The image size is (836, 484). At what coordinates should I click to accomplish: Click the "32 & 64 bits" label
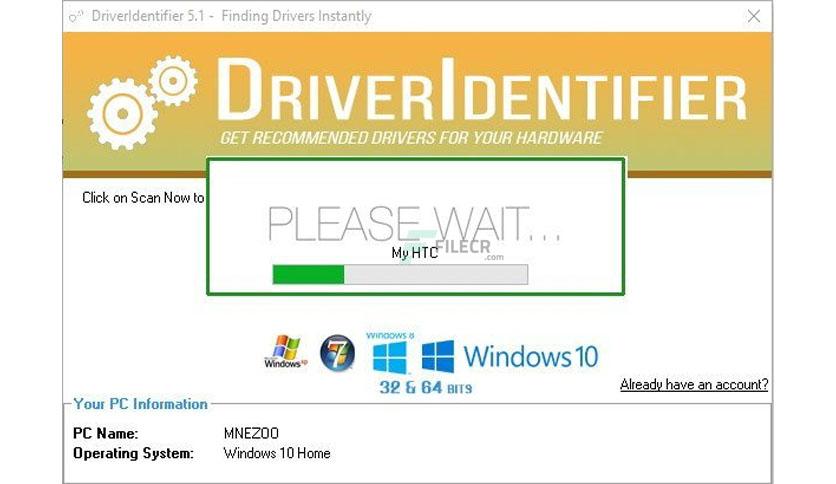point(426,388)
